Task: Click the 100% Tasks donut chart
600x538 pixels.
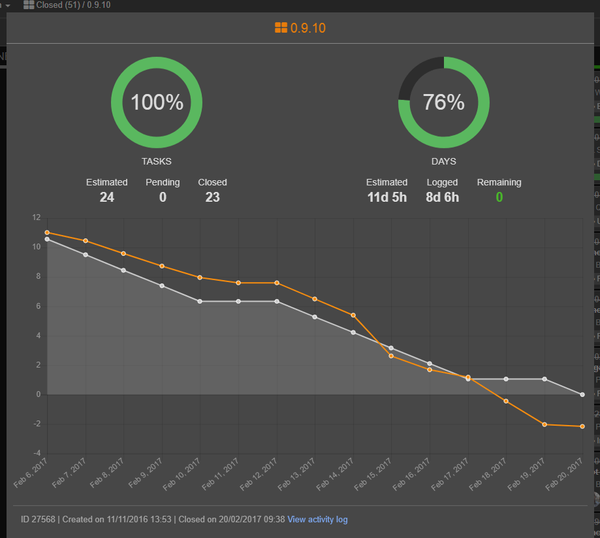Action: tap(157, 102)
